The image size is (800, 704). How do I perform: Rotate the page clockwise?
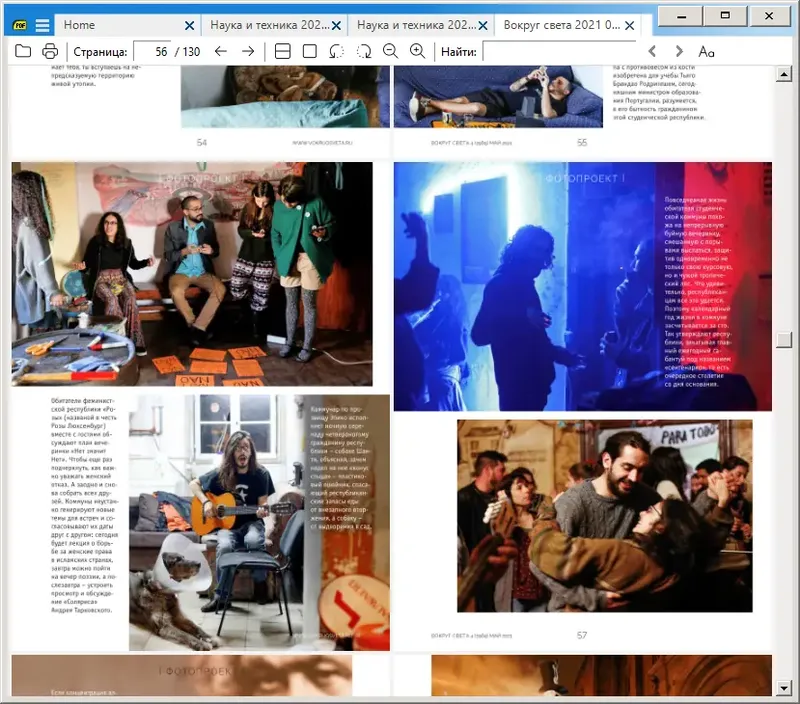pyautogui.click(x=364, y=51)
